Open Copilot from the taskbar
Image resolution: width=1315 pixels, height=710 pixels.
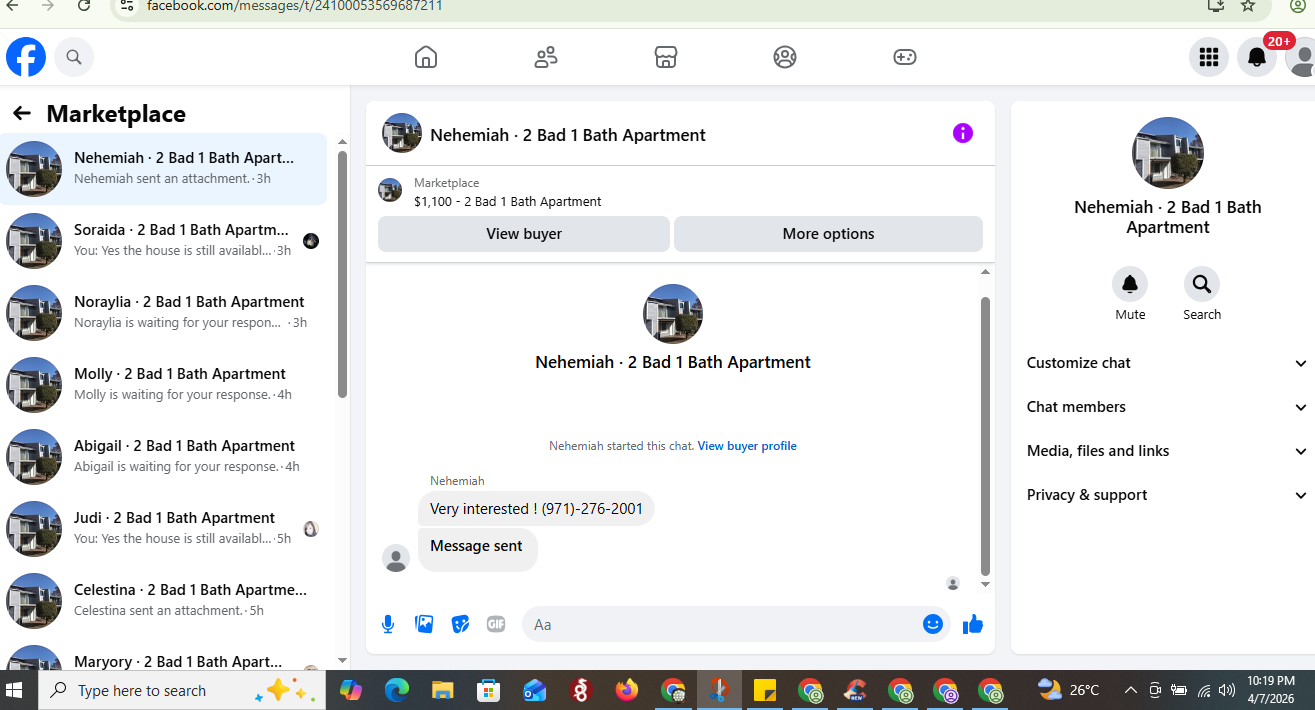[x=351, y=690]
